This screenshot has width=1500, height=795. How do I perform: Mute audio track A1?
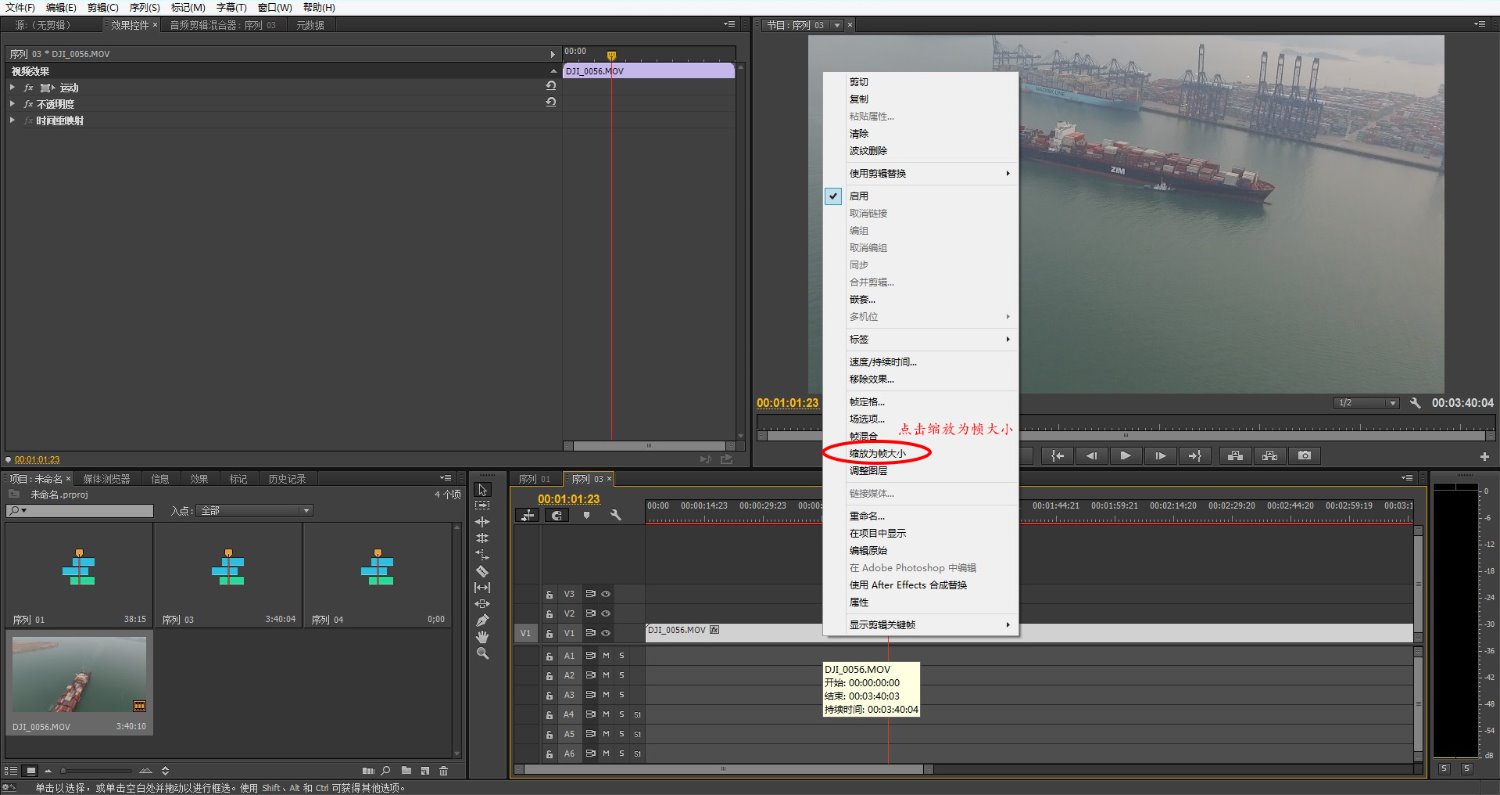tap(606, 656)
